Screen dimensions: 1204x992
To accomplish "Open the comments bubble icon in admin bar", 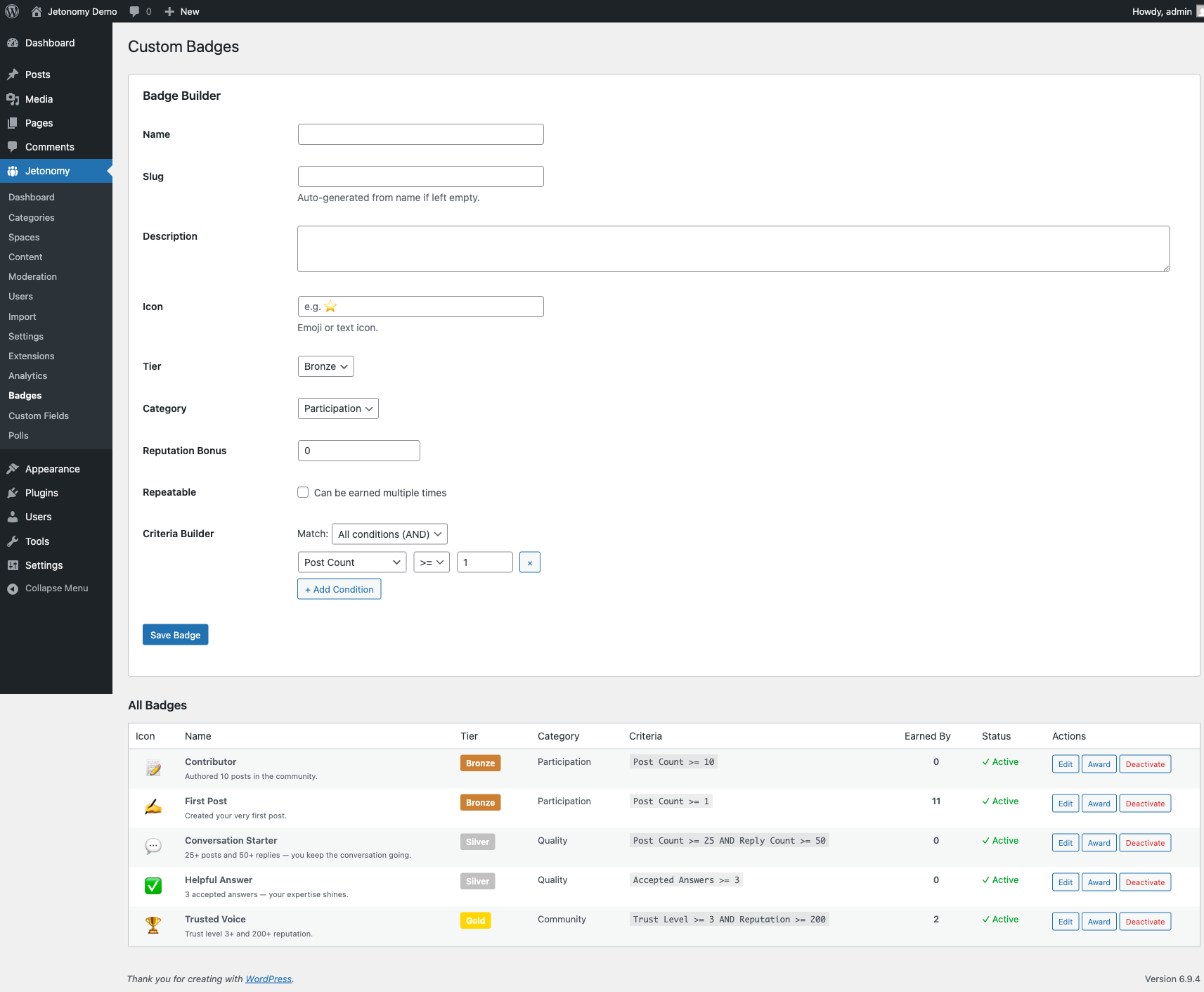I will point(134,11).
